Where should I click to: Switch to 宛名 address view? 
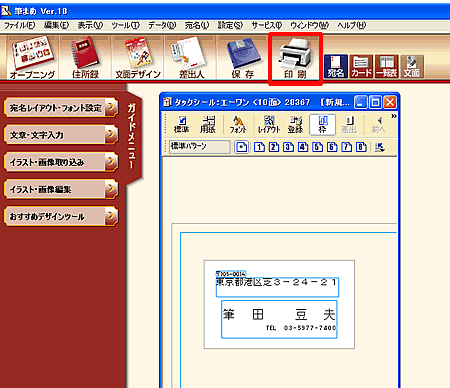(x=336, y=67)
